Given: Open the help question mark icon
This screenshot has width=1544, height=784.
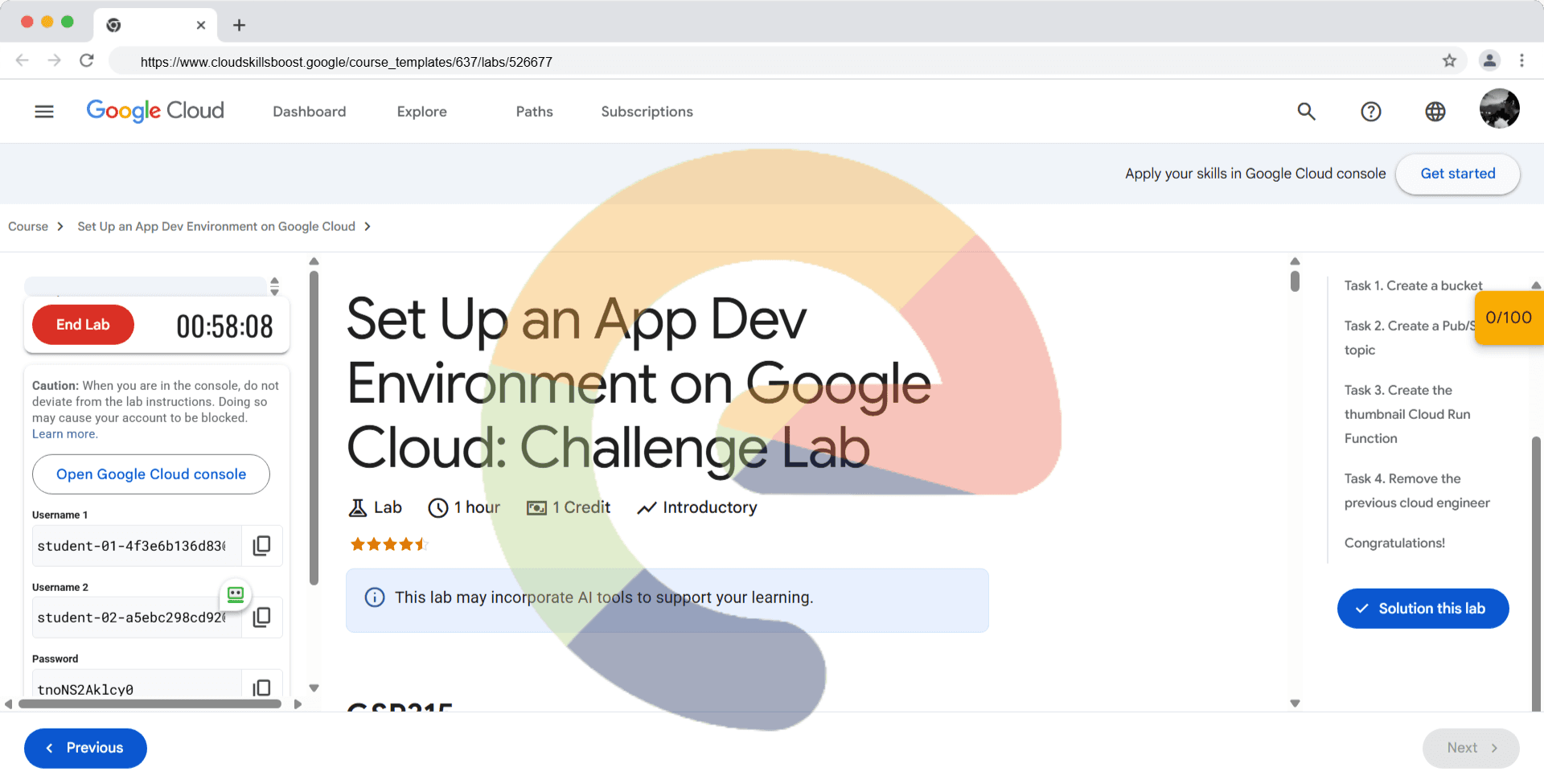Looking at the screenshot, I should pyautogui.click(x=1370, y=112).
